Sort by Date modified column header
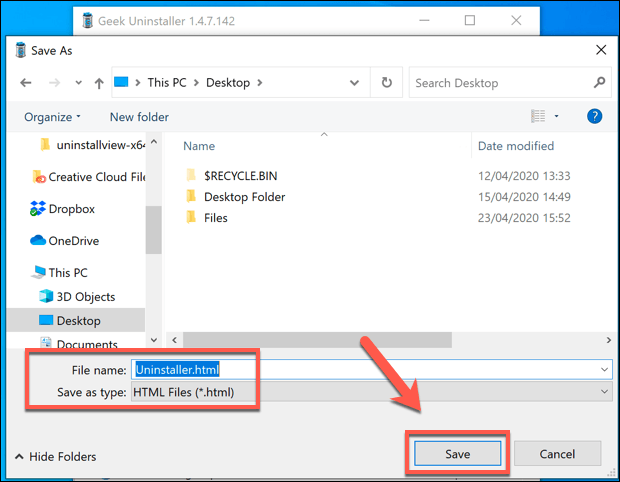Screen dimensions: 620x482 516,146
